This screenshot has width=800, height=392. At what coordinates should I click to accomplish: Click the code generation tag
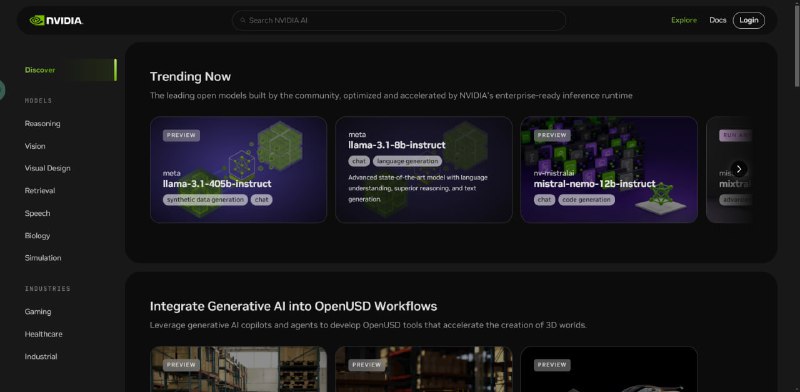[586, 200]
